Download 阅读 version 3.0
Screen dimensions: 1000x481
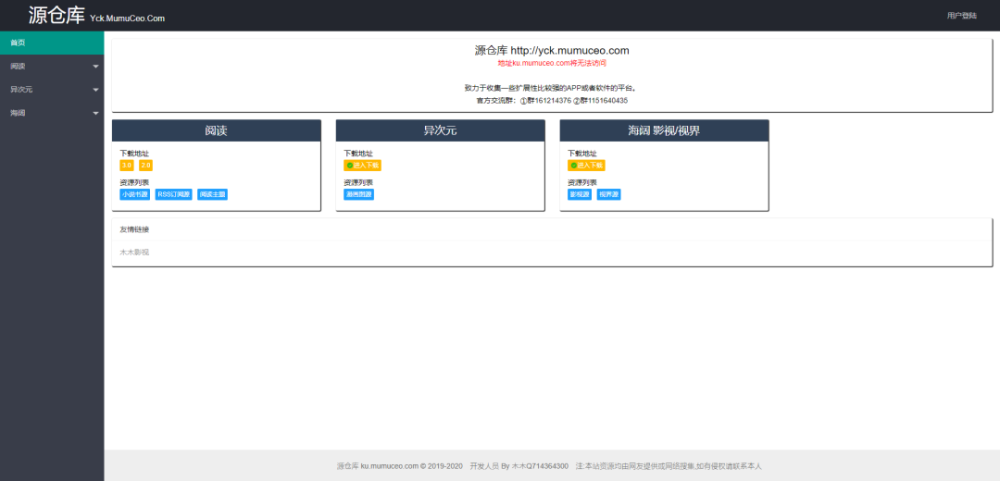point(127,165)
